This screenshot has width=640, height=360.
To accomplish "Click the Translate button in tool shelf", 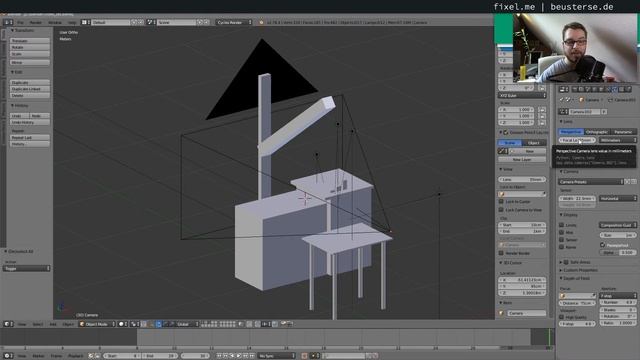I will [30, 41].
